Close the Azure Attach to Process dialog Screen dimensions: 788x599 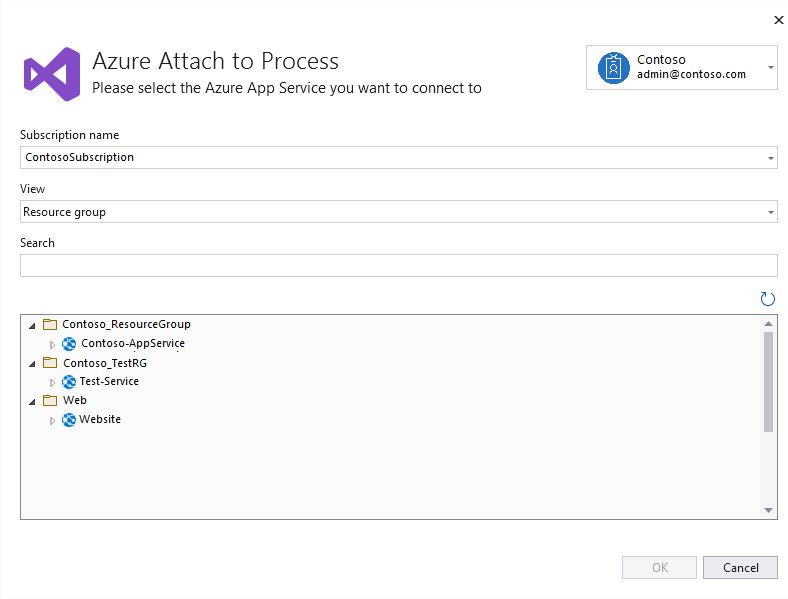(x=778, y=20)
